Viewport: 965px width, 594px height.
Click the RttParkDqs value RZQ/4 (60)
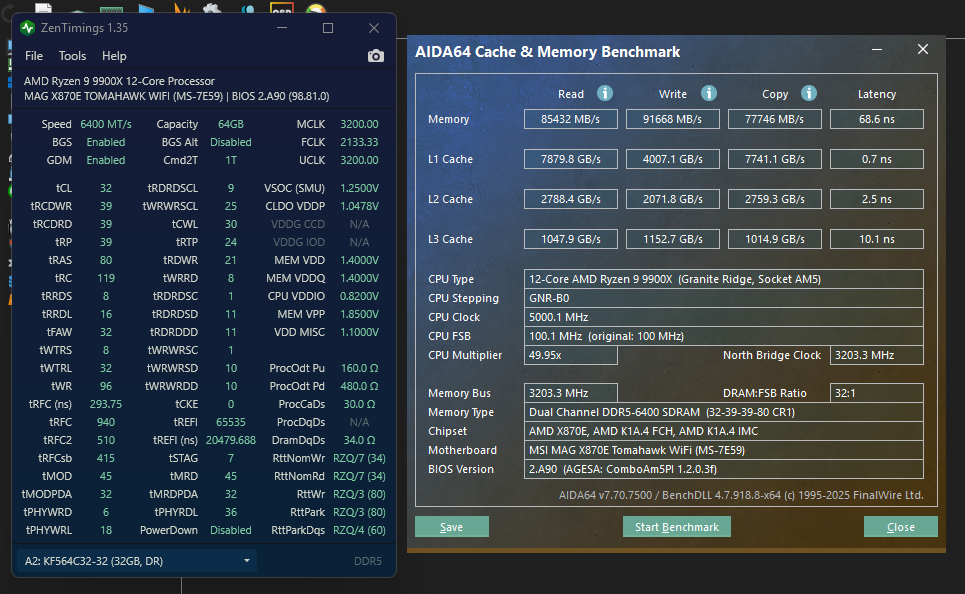[x=359, y=530]
